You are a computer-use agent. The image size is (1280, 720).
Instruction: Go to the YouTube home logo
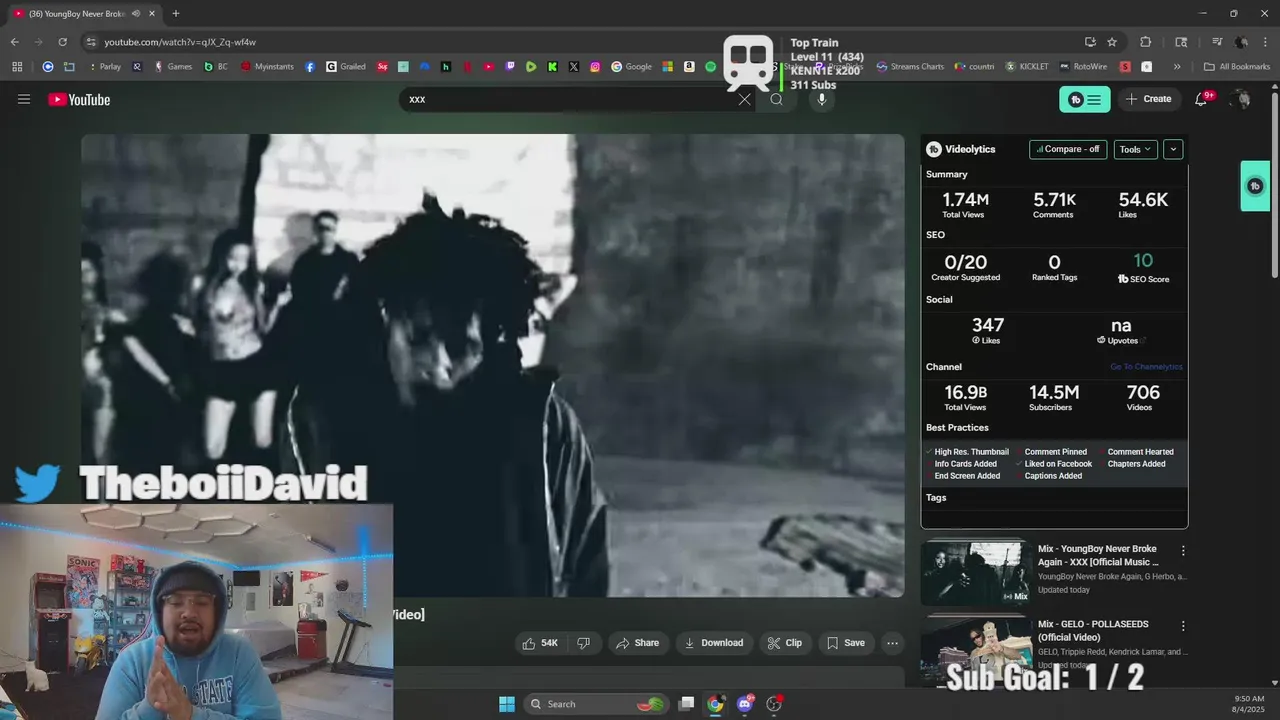click(x=79, y=99)
